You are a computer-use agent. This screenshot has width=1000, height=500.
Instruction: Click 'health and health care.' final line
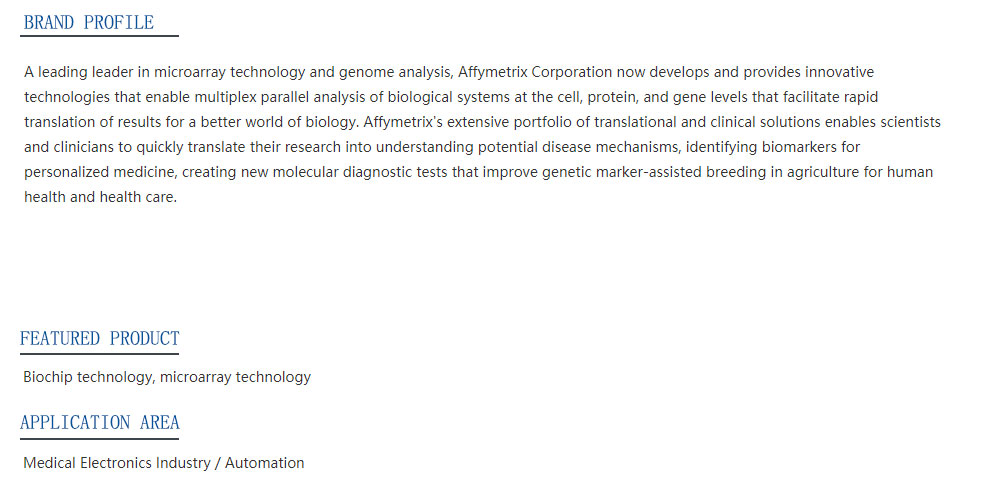click(100, 197)
